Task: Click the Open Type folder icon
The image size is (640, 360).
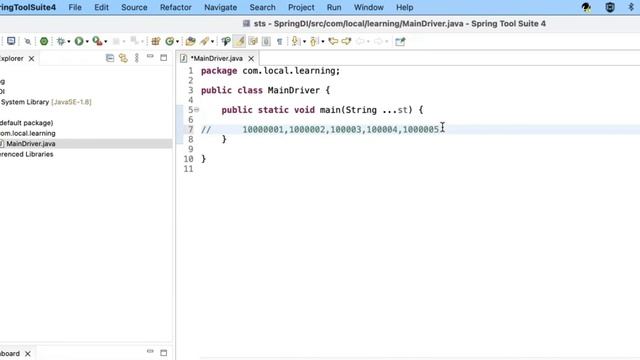Action: (190, 41)
